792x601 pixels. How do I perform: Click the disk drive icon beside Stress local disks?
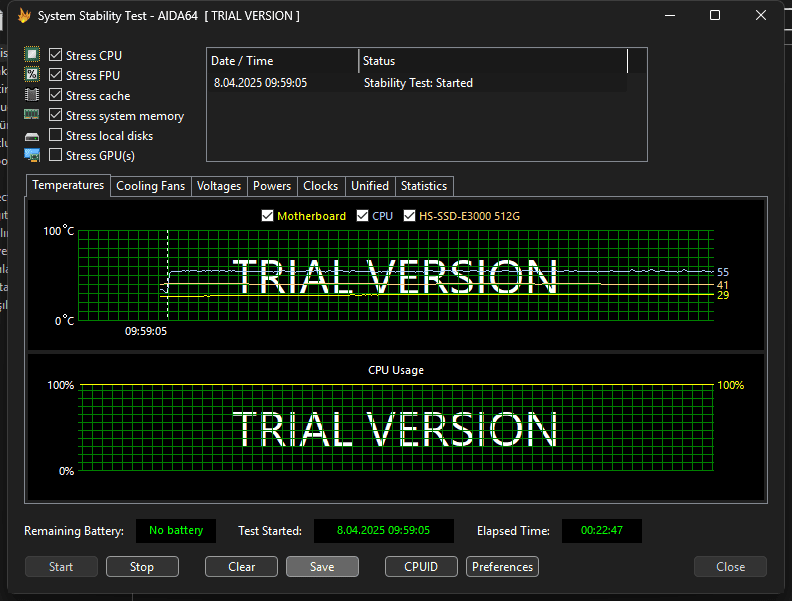click(32, 136)
